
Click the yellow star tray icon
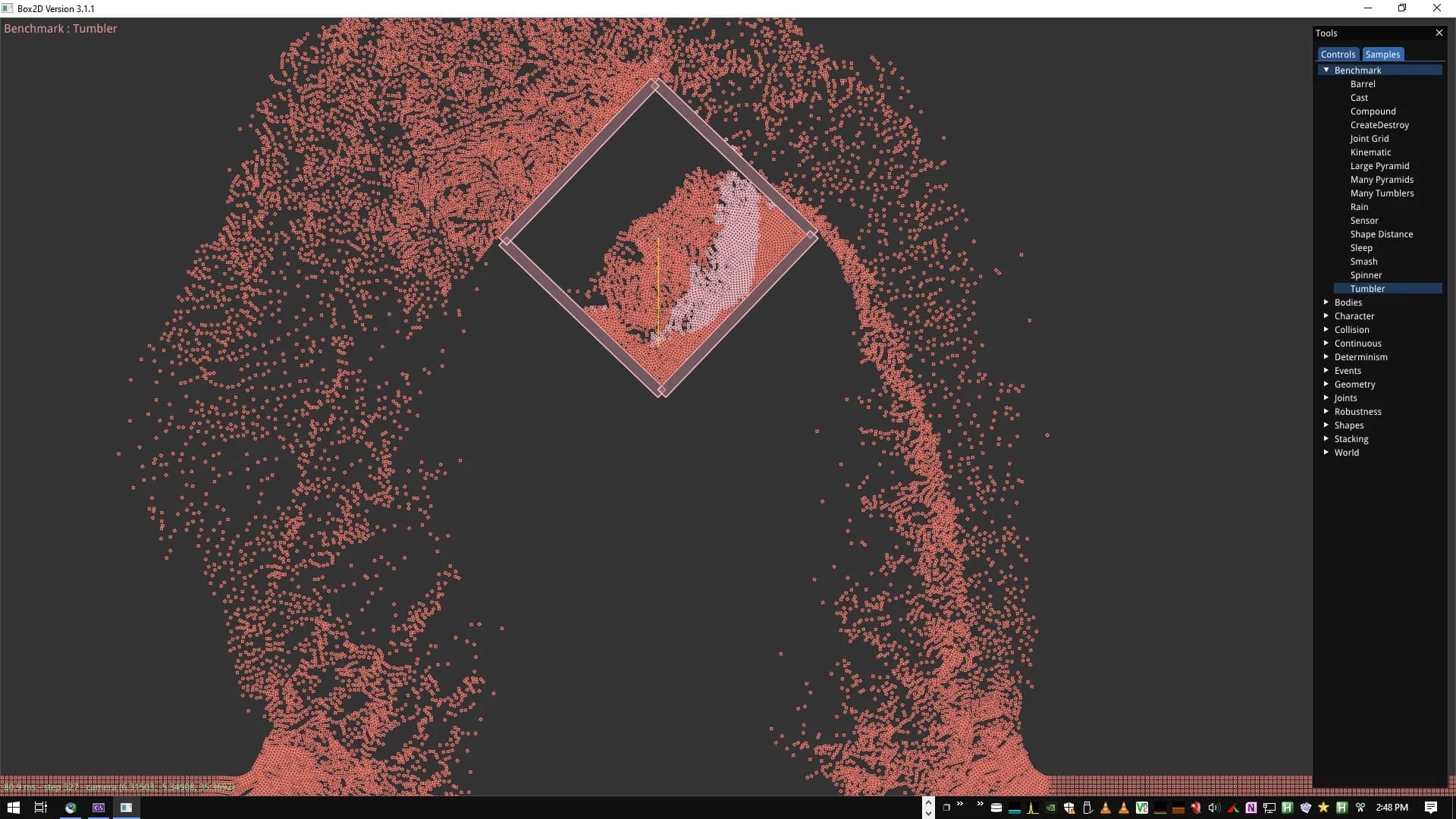click(1323, 808)
